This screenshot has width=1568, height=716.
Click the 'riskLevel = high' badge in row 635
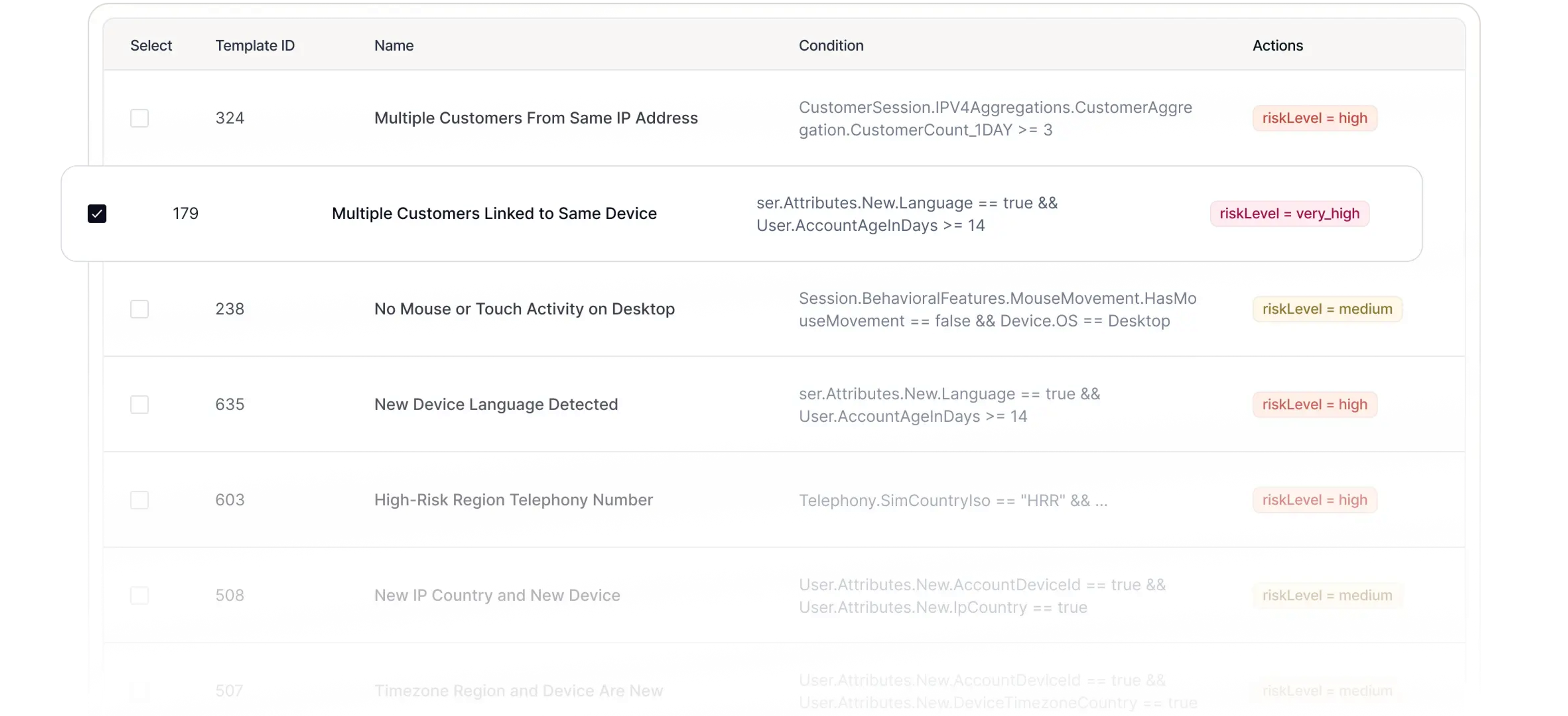[1315, 405]
